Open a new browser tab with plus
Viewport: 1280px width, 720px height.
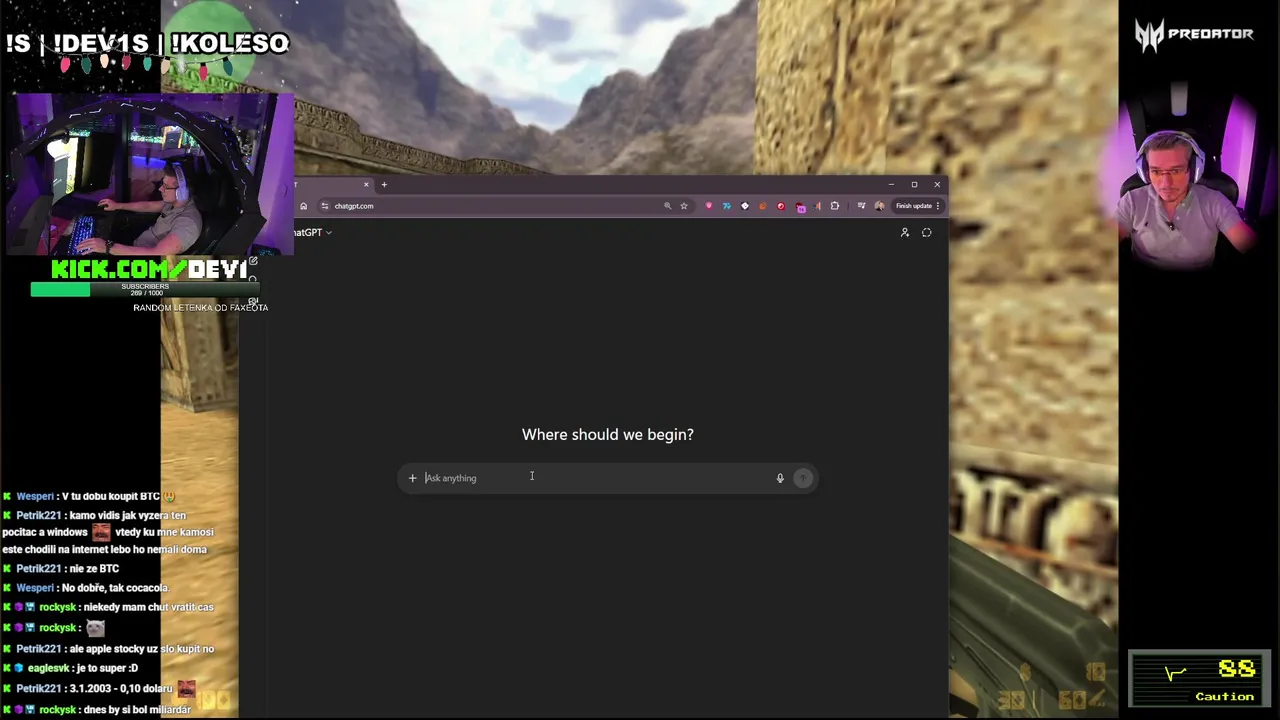[384, 185]
